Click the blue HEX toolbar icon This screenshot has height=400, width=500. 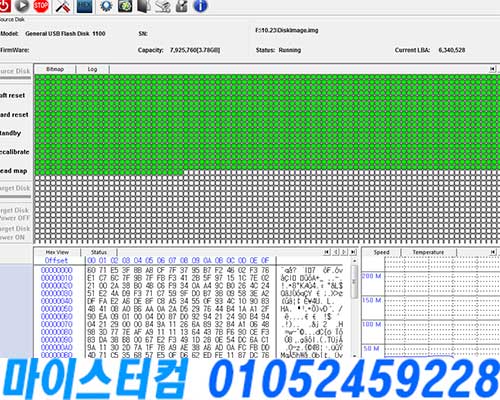pos(84,6)
